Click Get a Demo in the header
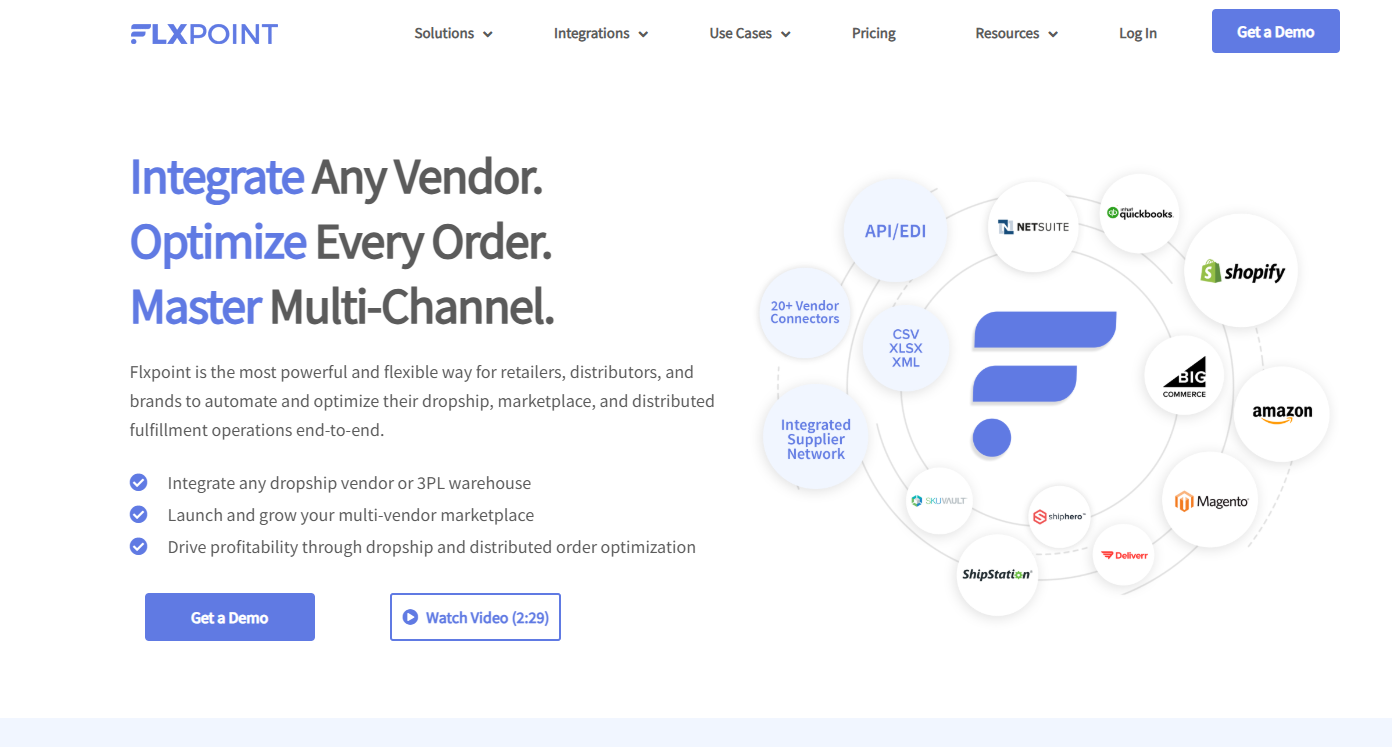 coord(1276,31)
